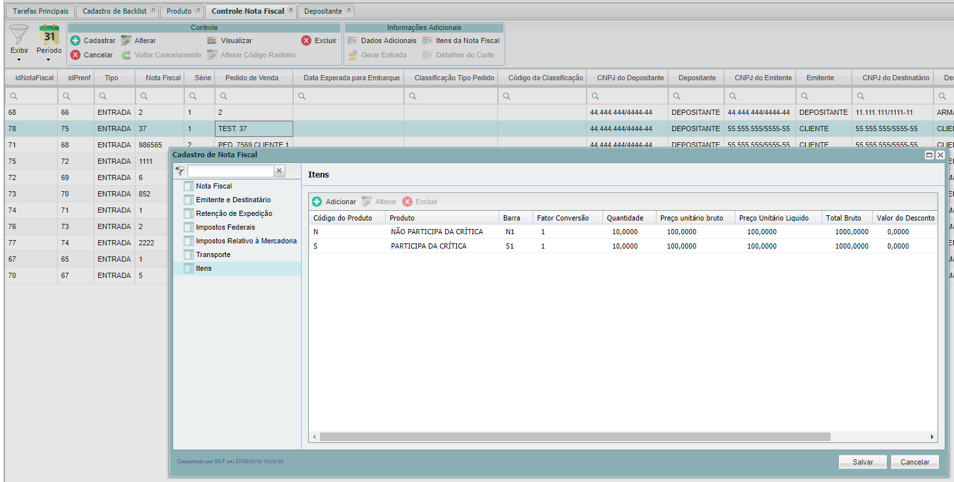This screenshot has height=482, width=954.
Task: Click the red Cancelar icon in Controle
Action: [x=75, y=55]
